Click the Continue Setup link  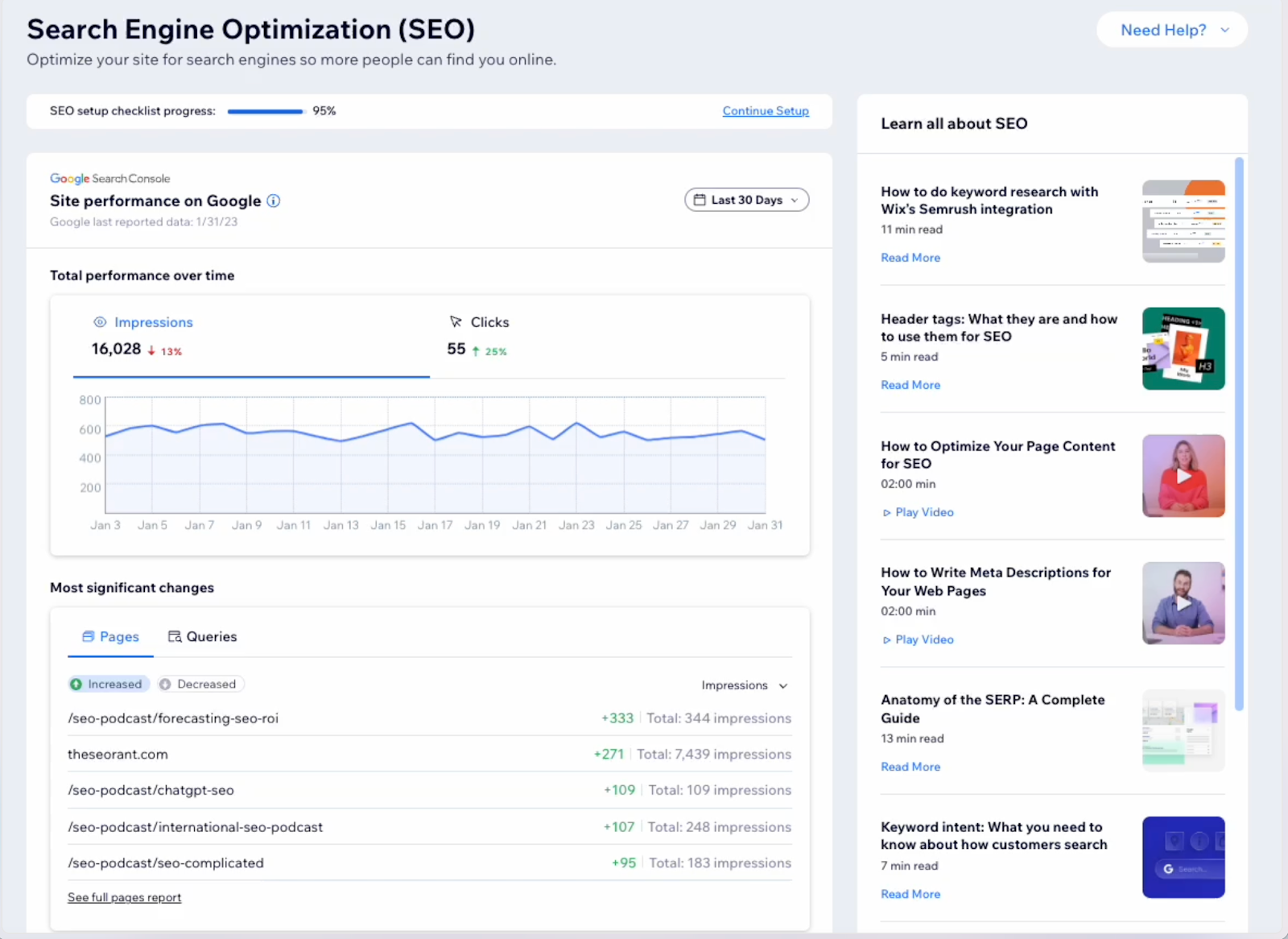pos(765,110)
